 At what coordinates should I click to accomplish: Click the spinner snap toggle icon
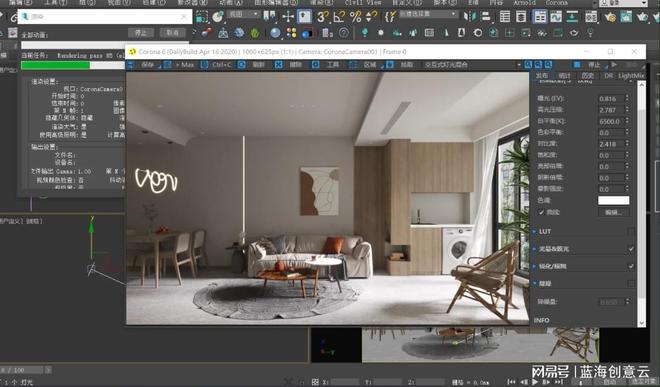pos(372,16)
